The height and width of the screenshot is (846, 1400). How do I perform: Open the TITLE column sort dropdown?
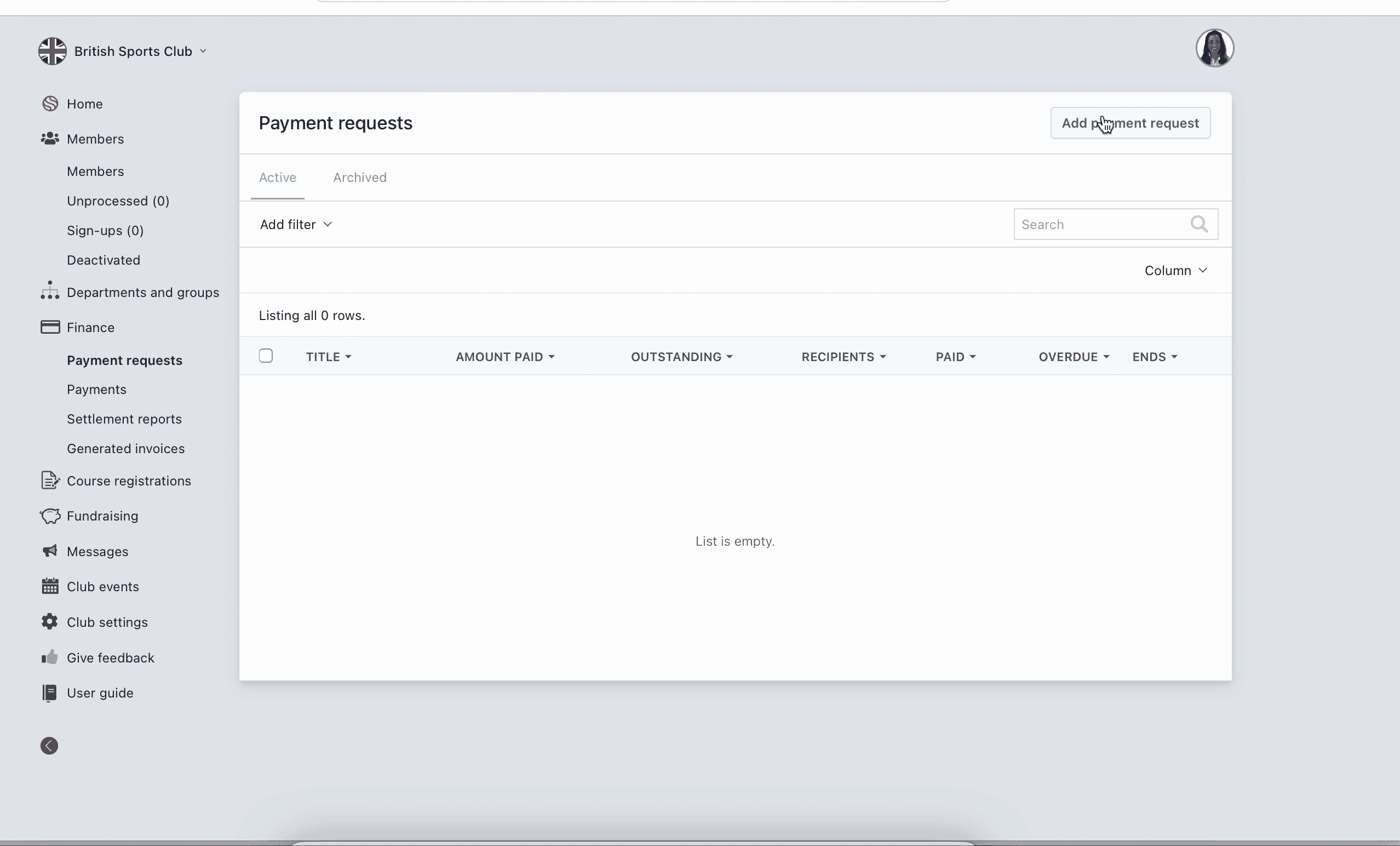tap(329, 357)
